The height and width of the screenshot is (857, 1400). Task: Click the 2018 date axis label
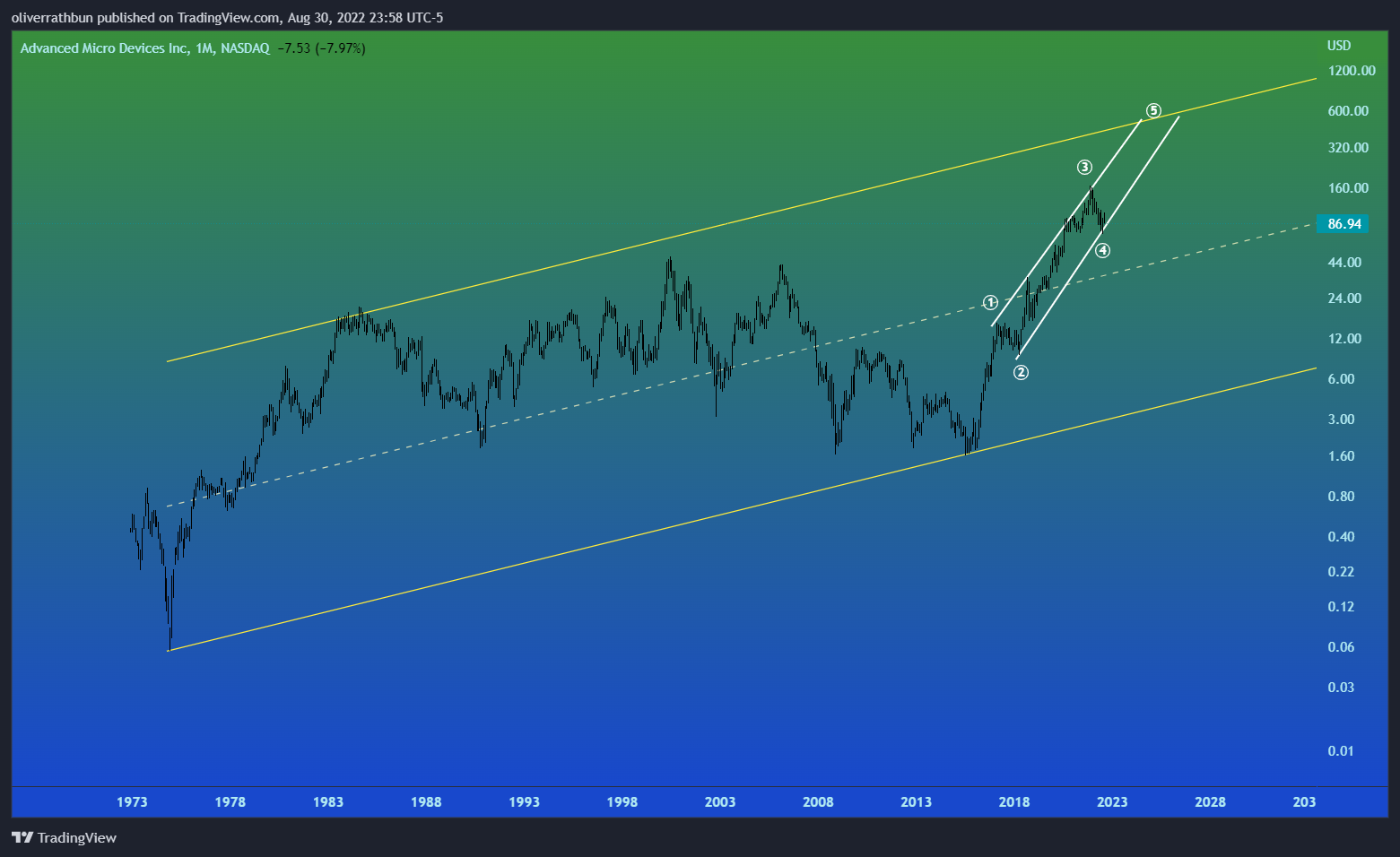tap(1014, 802)
